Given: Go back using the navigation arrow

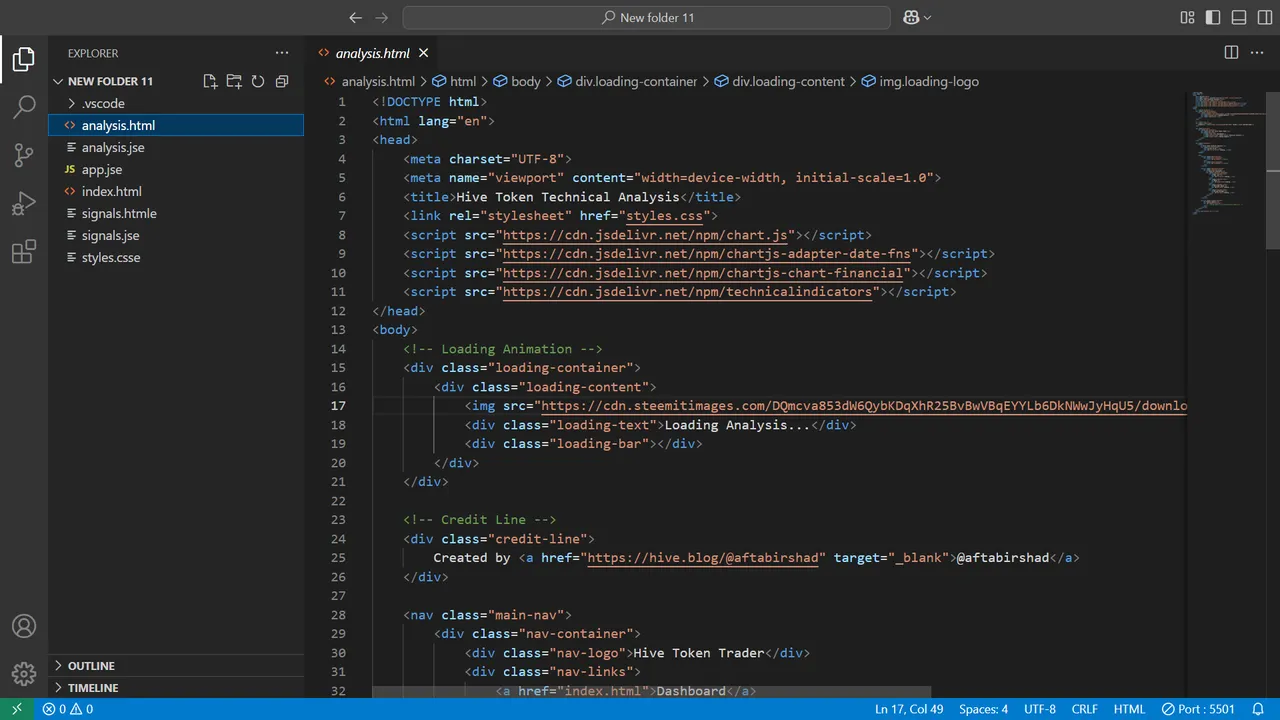Looking at the screenshot, I should (355, 17).
